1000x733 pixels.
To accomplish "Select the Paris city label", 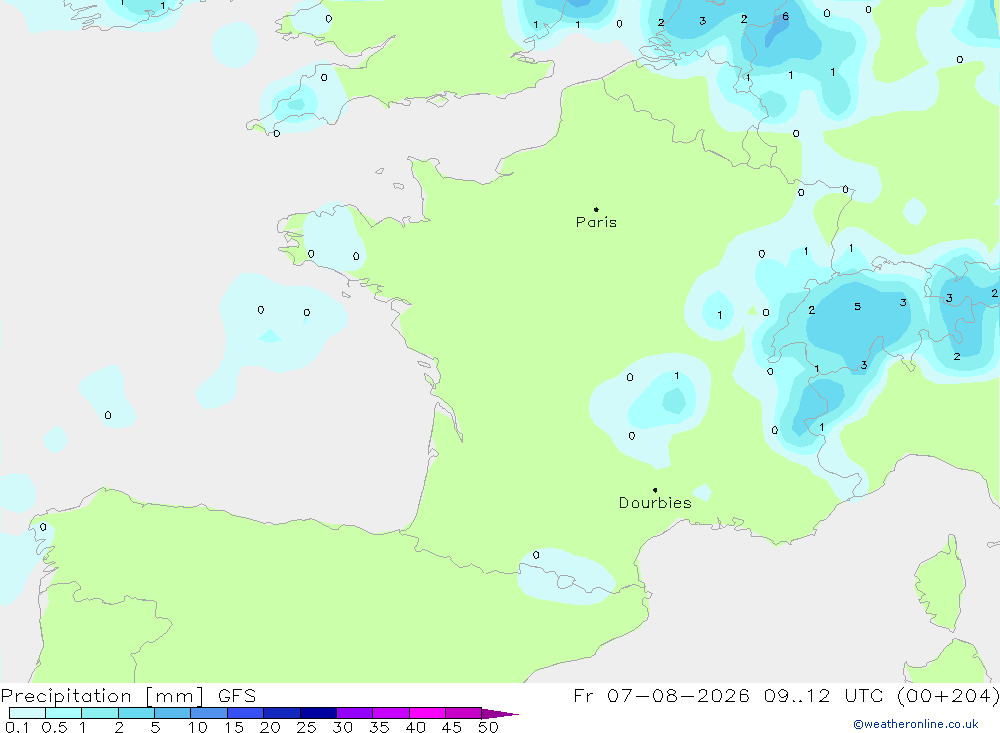I will (x=596, y=222).
